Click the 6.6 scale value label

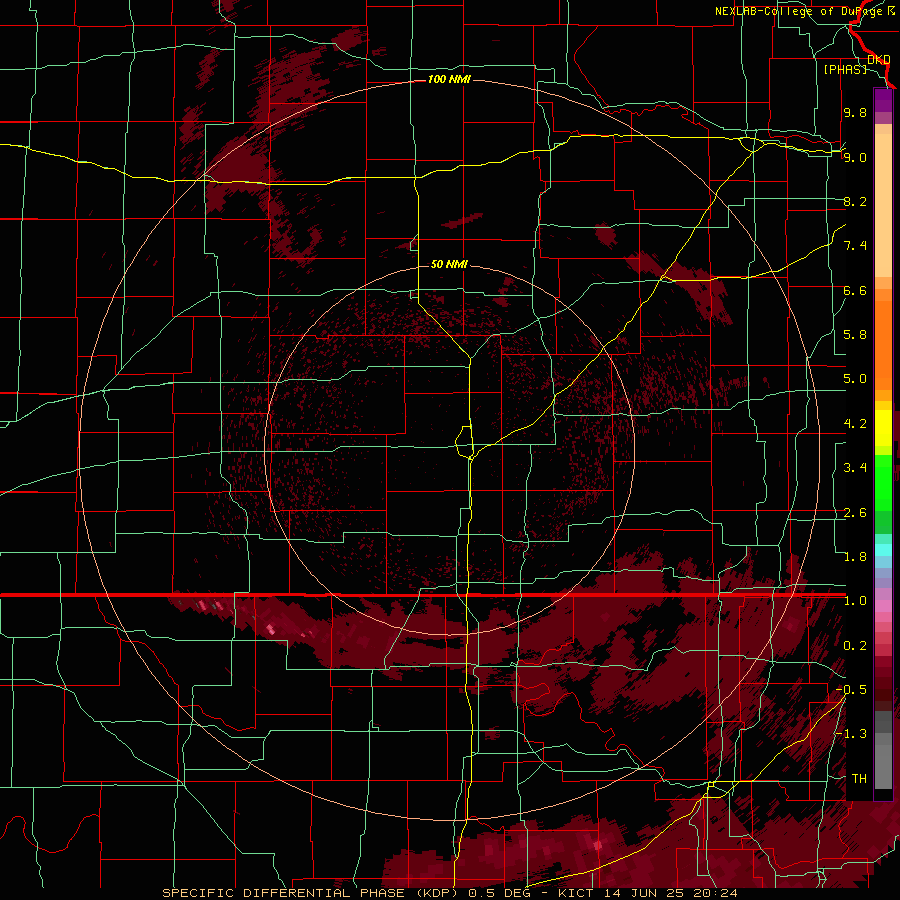(x=855, y=290)
